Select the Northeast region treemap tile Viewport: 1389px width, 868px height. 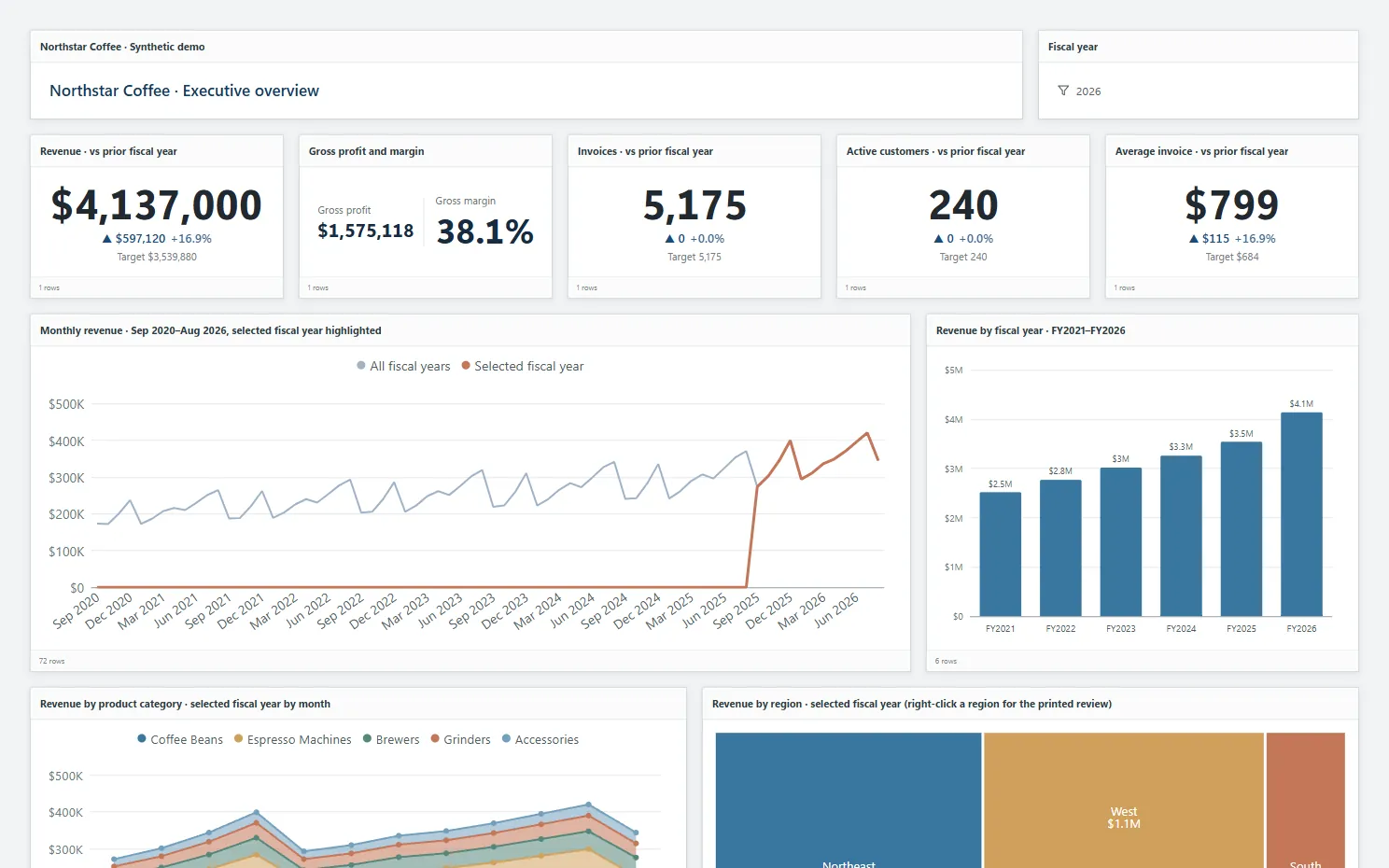pos(849,801)
